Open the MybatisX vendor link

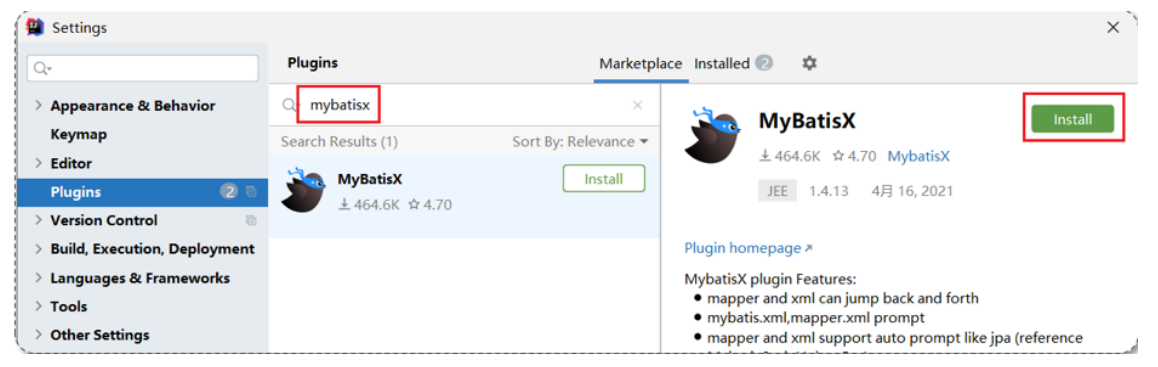click(918, 156)
